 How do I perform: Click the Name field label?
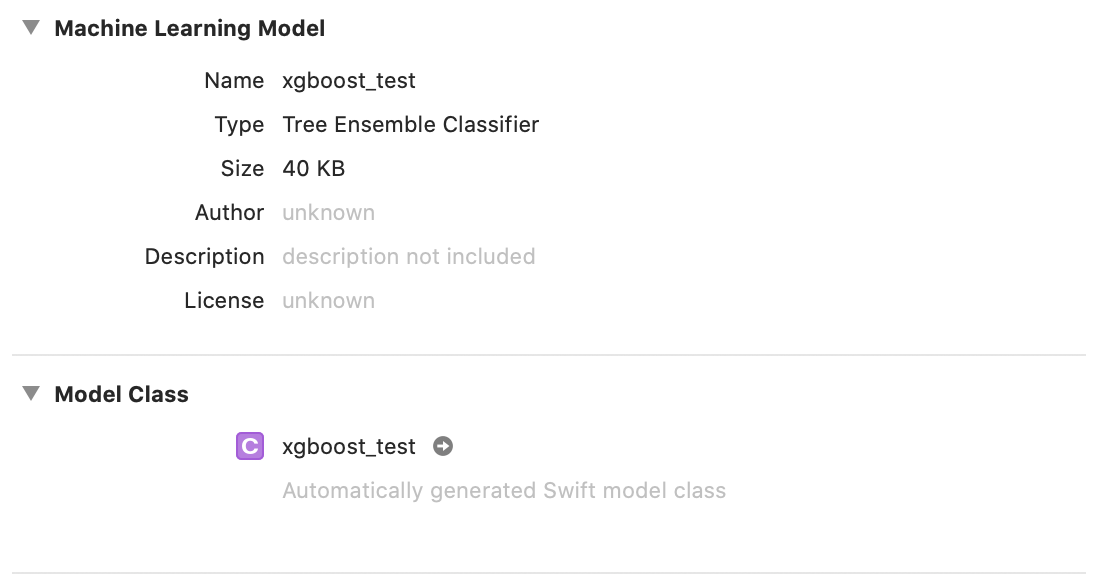234,80
